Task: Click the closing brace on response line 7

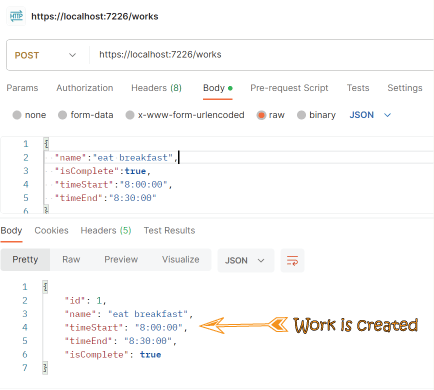Action: [45, 368]
